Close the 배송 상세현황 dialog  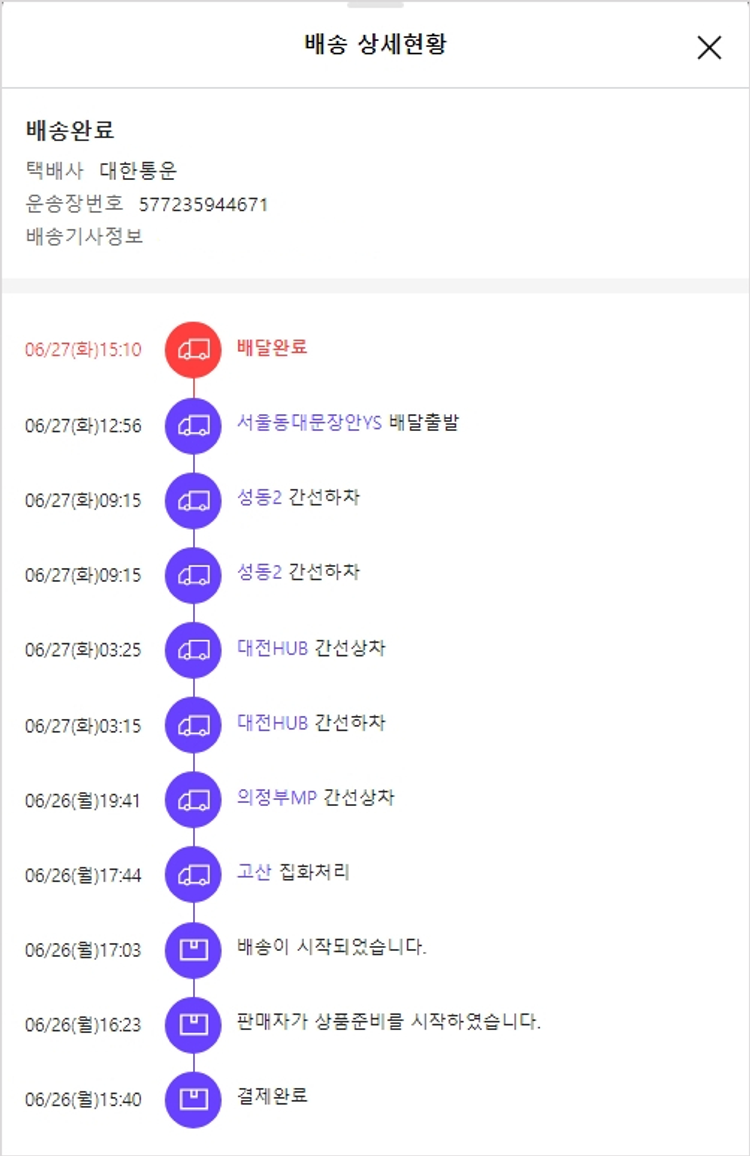click(709, 47)
